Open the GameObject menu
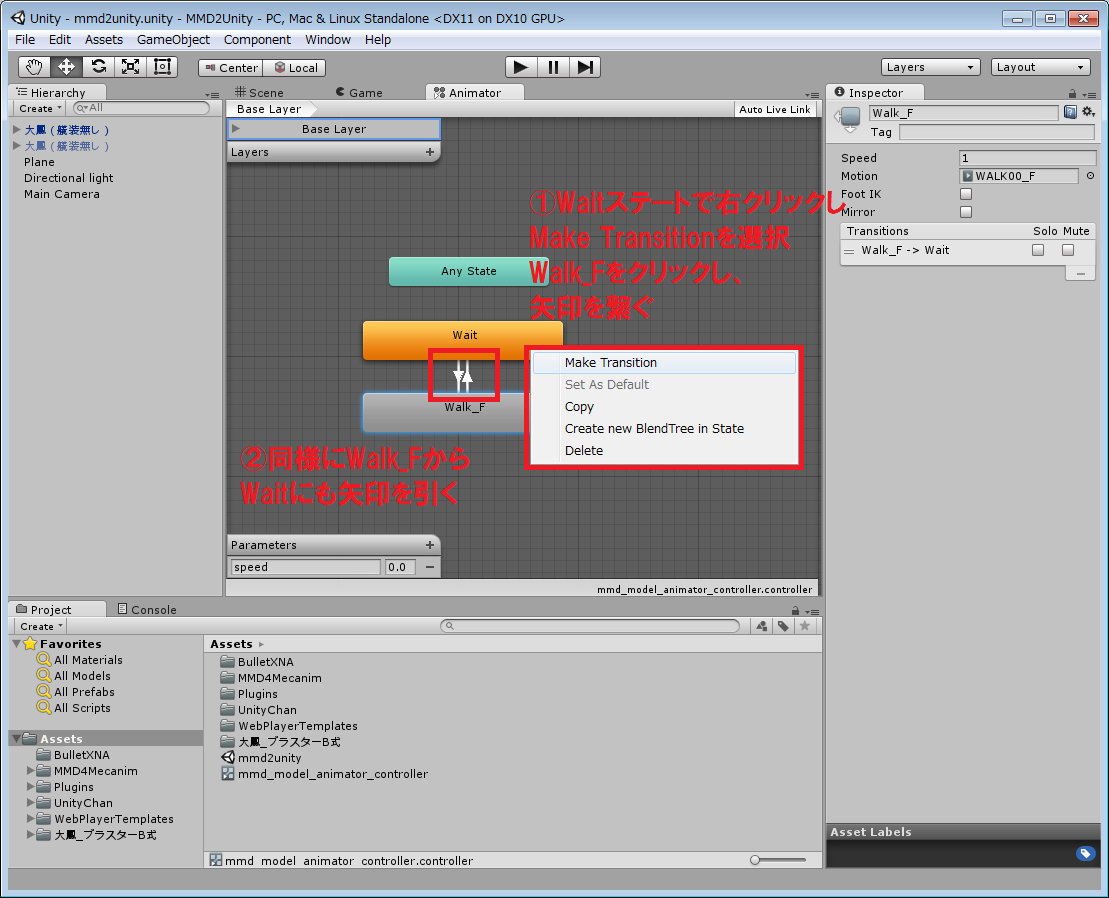 click(173, 40)
